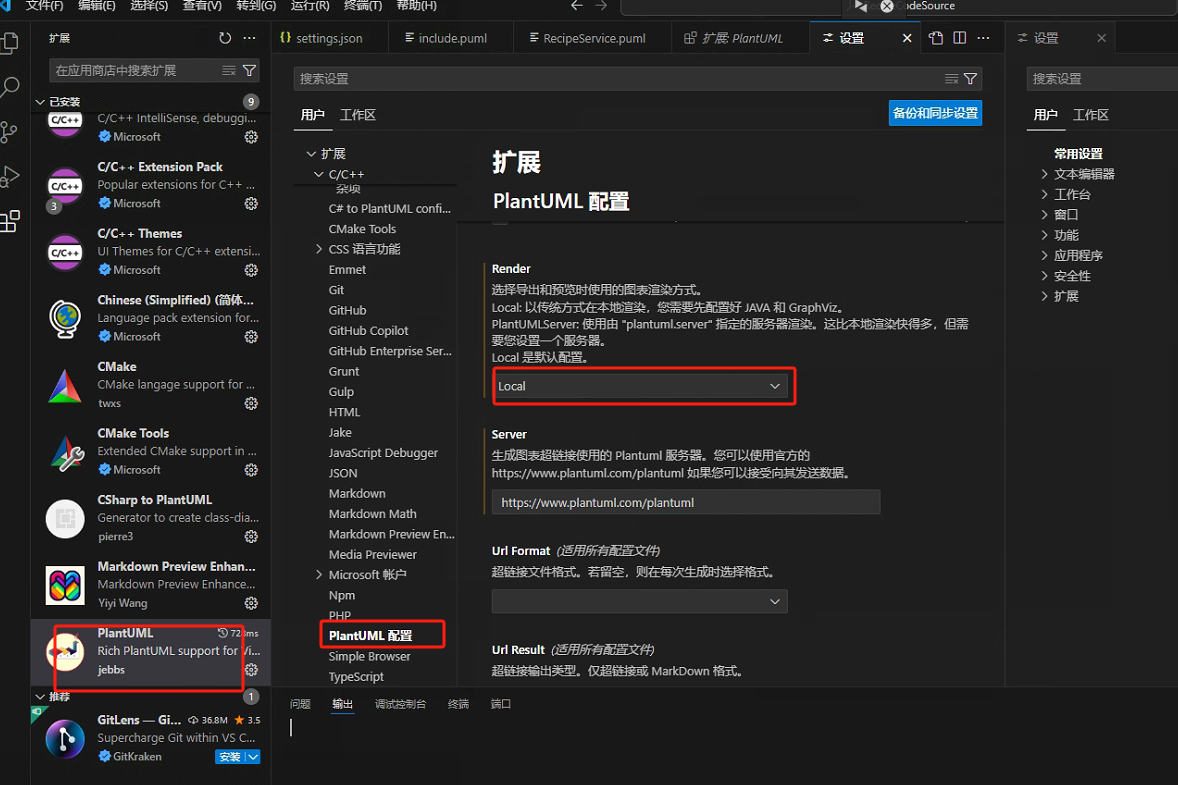This screenshot has height=785, width=1178.
Task: Open manage gear for Markdown Preview Enhanced
Action: [251, 603]
